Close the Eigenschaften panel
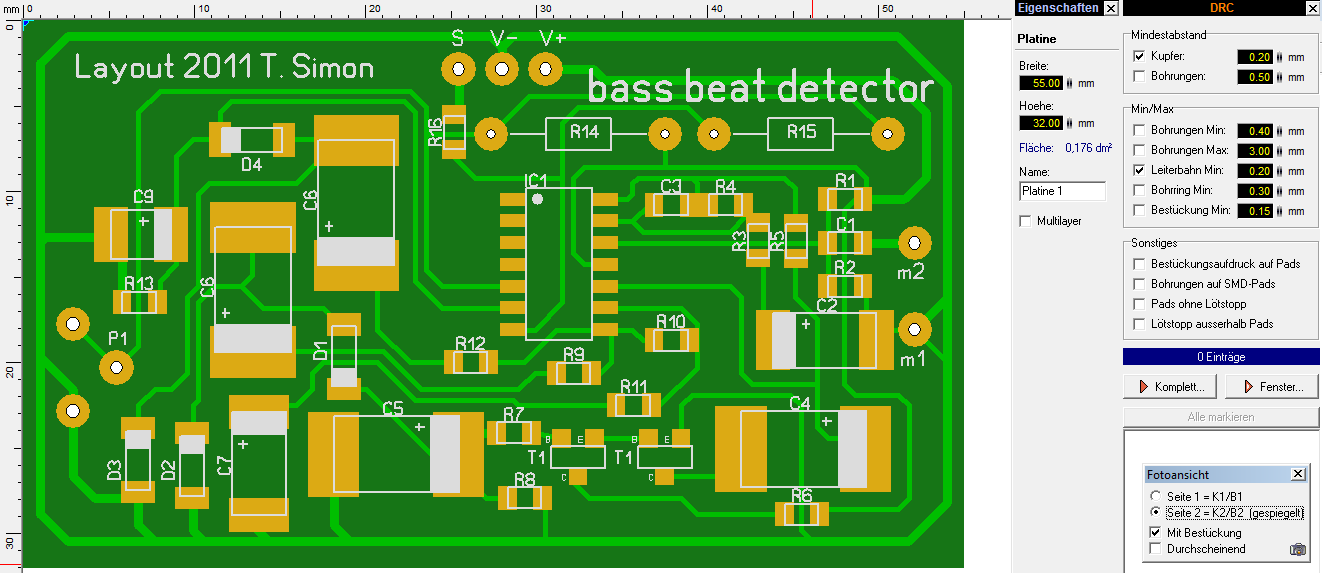Viewport: 1322px width, 573px height. [x=1110, y=7]
